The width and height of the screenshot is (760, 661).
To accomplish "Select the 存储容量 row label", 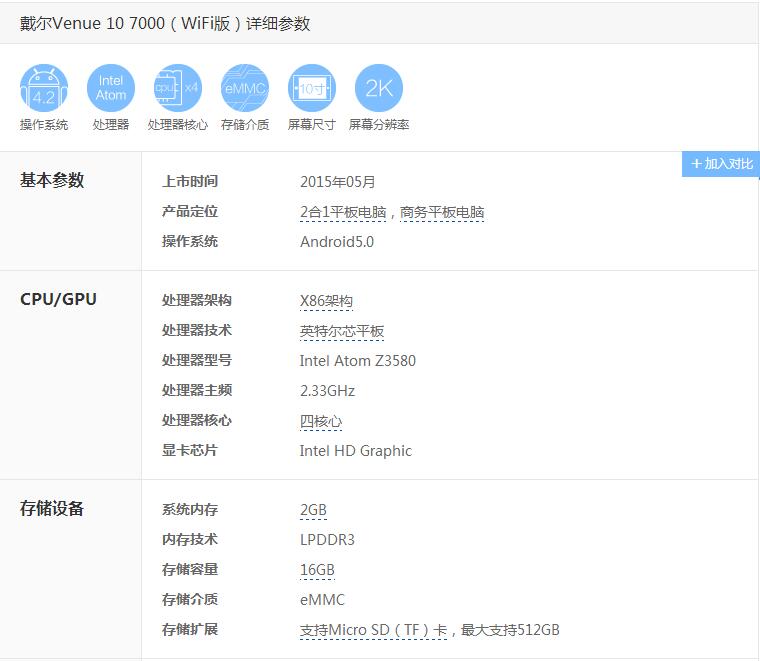I will (x=190, y=570).
